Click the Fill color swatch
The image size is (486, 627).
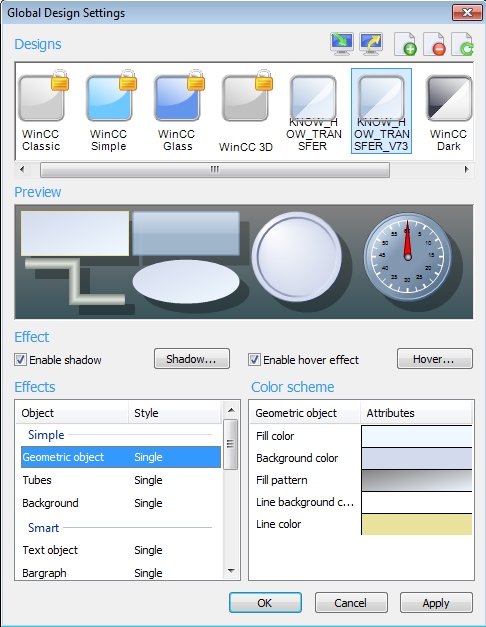pyautogui.click(x=417, y=436)
